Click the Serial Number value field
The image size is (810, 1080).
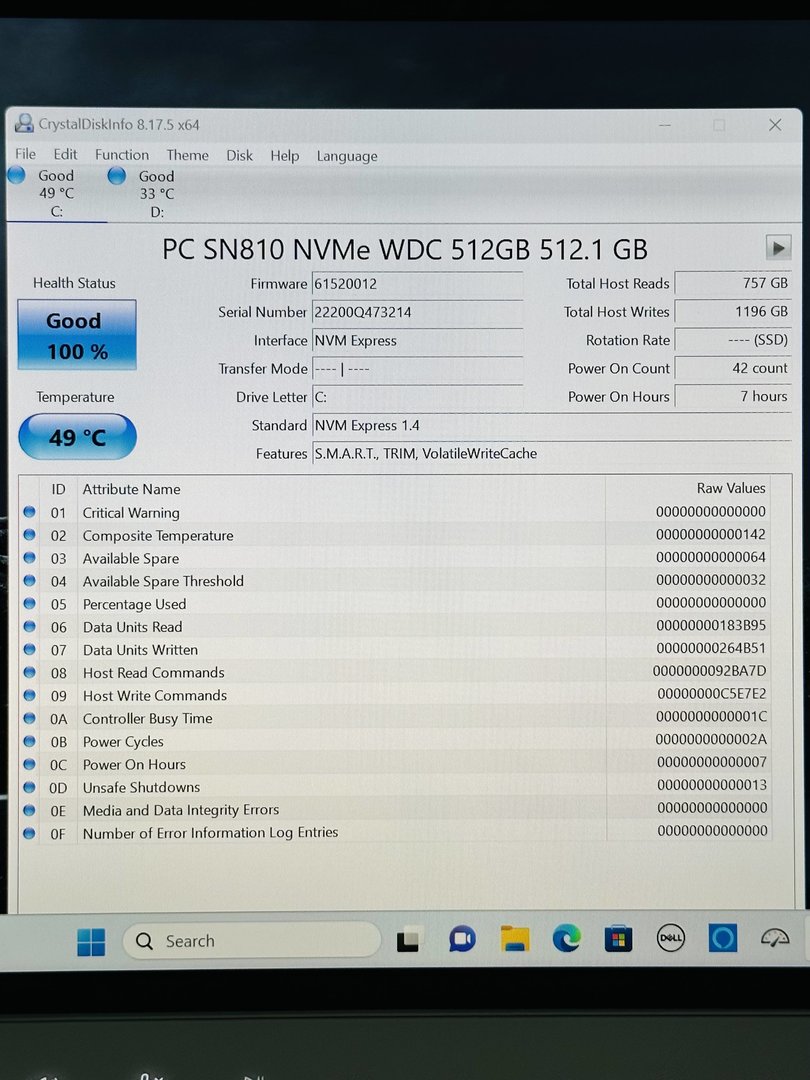click(417, 312)
